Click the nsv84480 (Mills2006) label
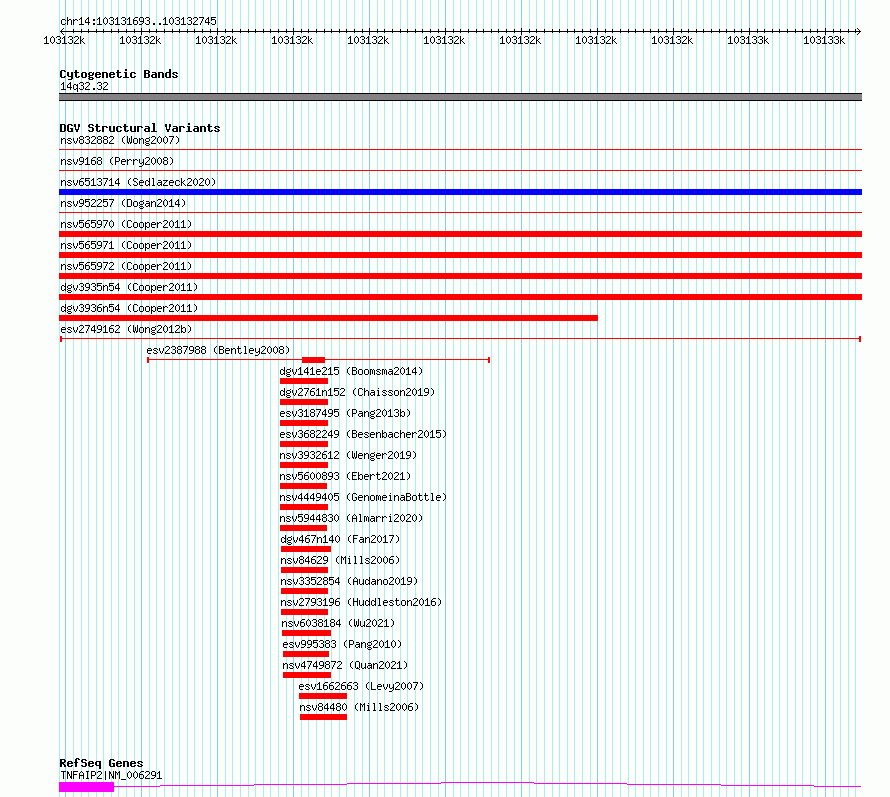 359,707
